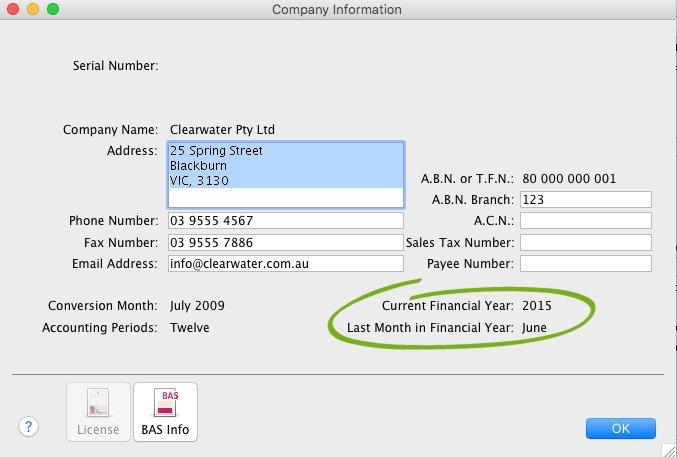
Task: Click the company name Clearwater Pty Ltd
Action: [x=222, y=130]
